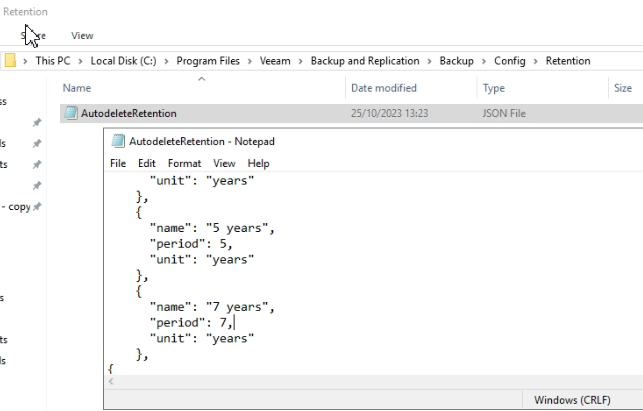The image size is (643, 411).
Task: Open the Edit menu in Notepad
Action: click(x=147, y=163)
